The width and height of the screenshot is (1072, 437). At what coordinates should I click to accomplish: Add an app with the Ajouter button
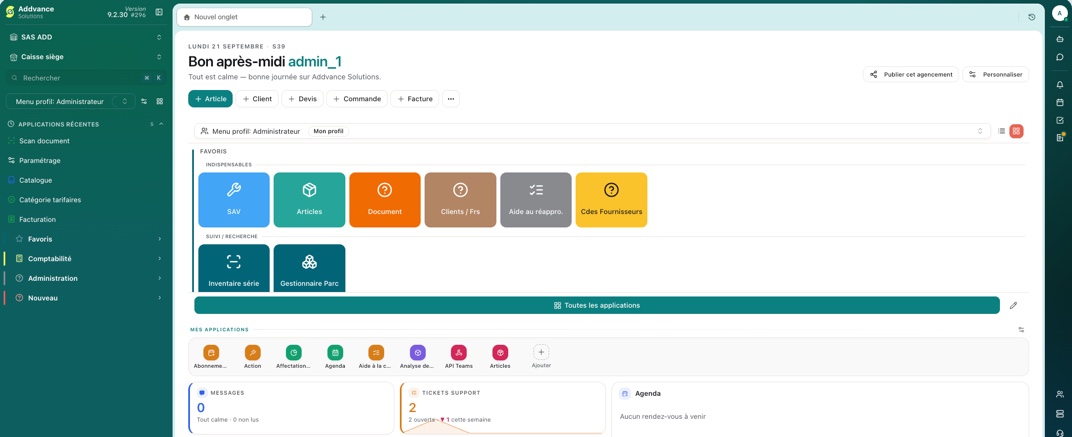point(541,357)
